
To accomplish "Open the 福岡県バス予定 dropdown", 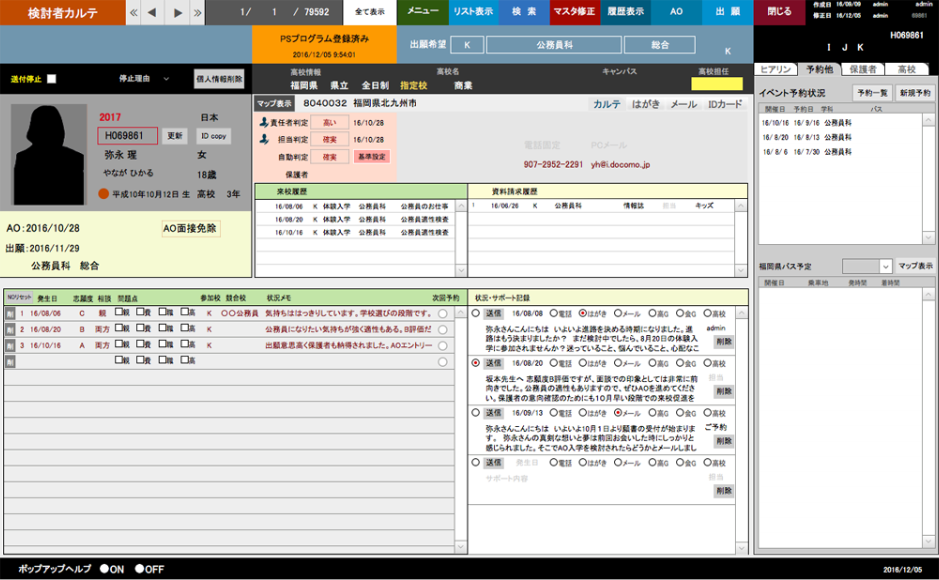I will 885,267.
